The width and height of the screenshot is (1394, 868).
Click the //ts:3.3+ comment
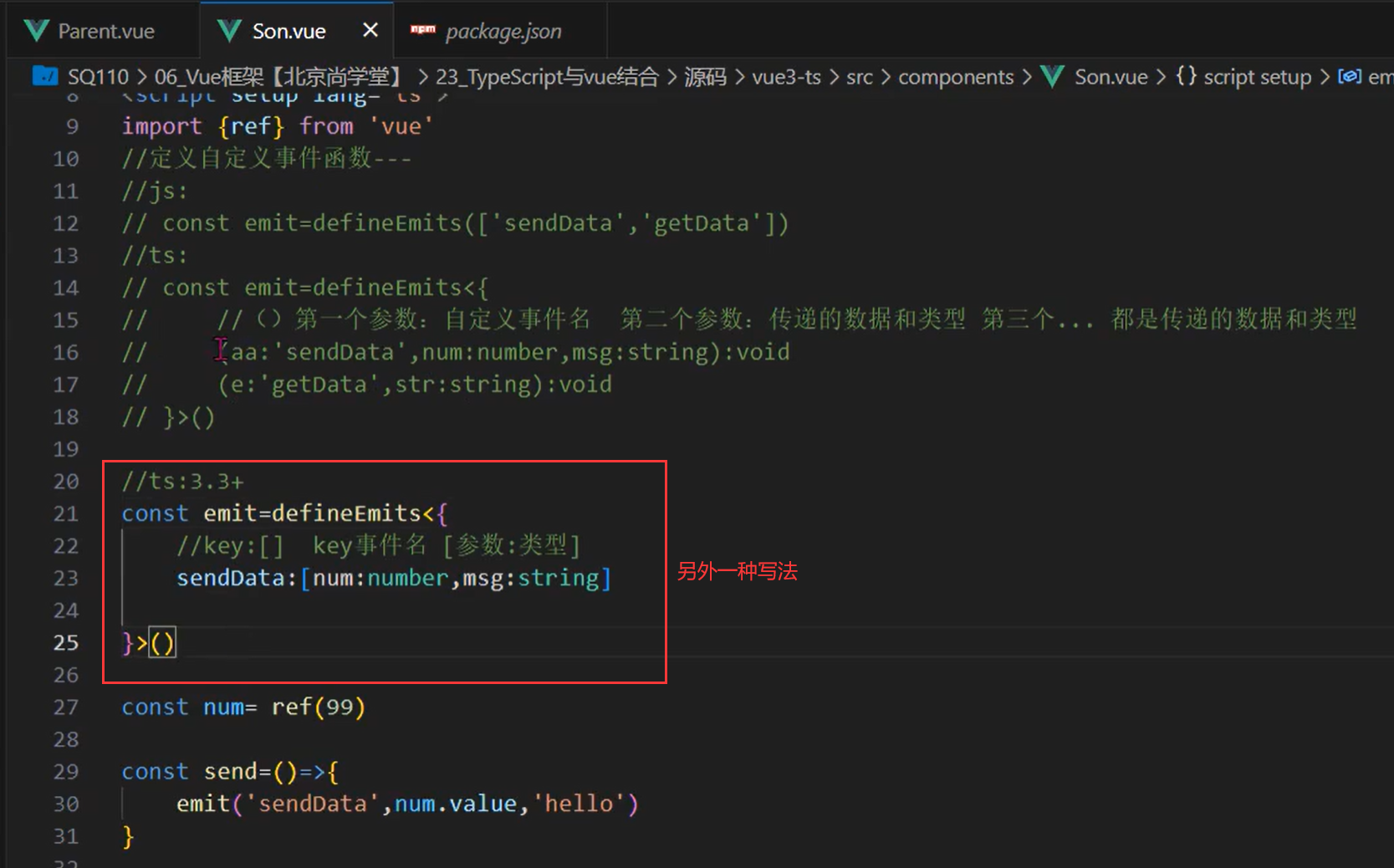[x=182, y=482]
